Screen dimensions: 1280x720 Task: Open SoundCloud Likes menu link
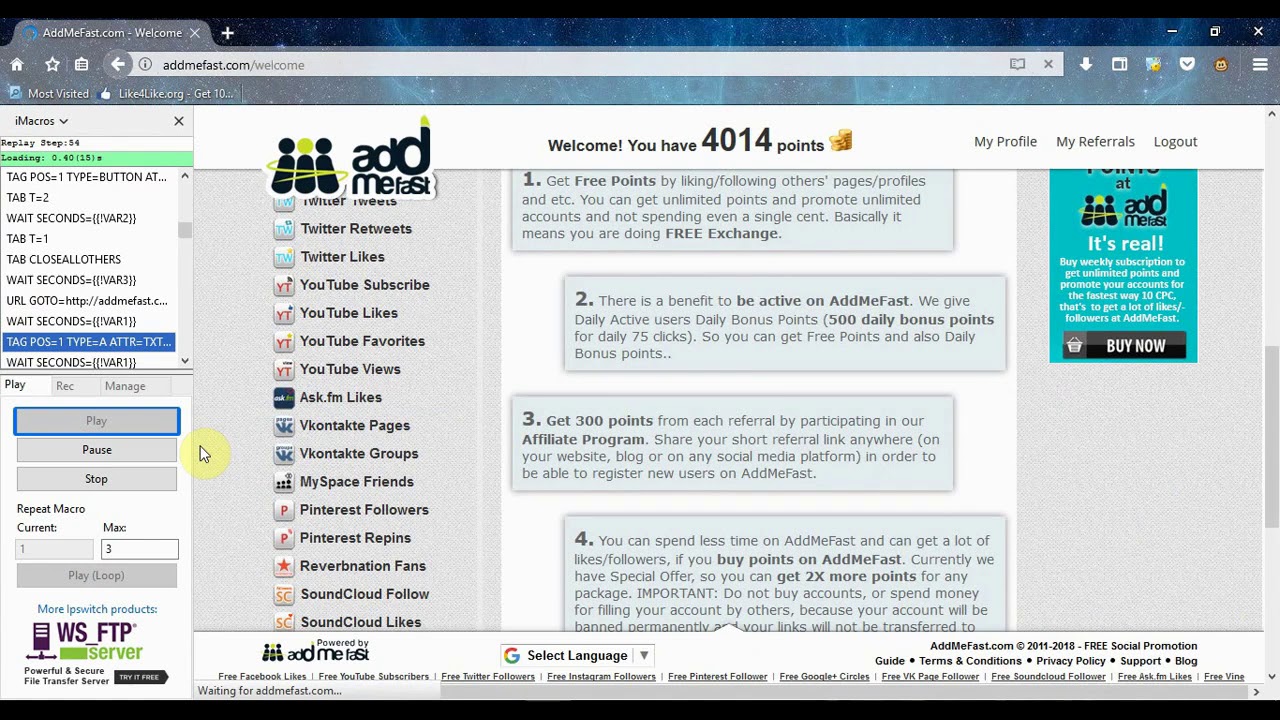[x=361, y=622]
